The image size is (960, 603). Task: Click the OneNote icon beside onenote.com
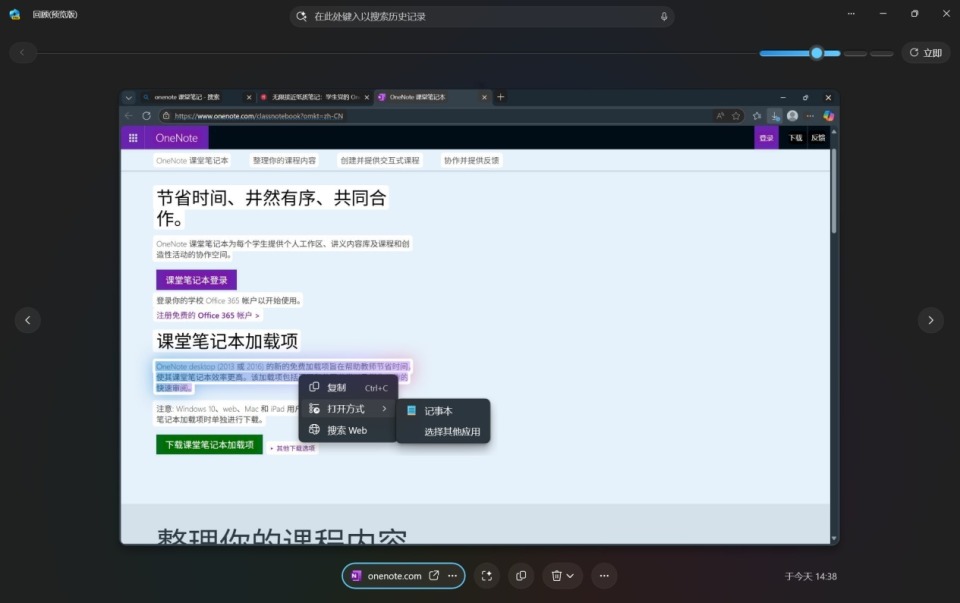pyautogui.click(x=357, y=575)
